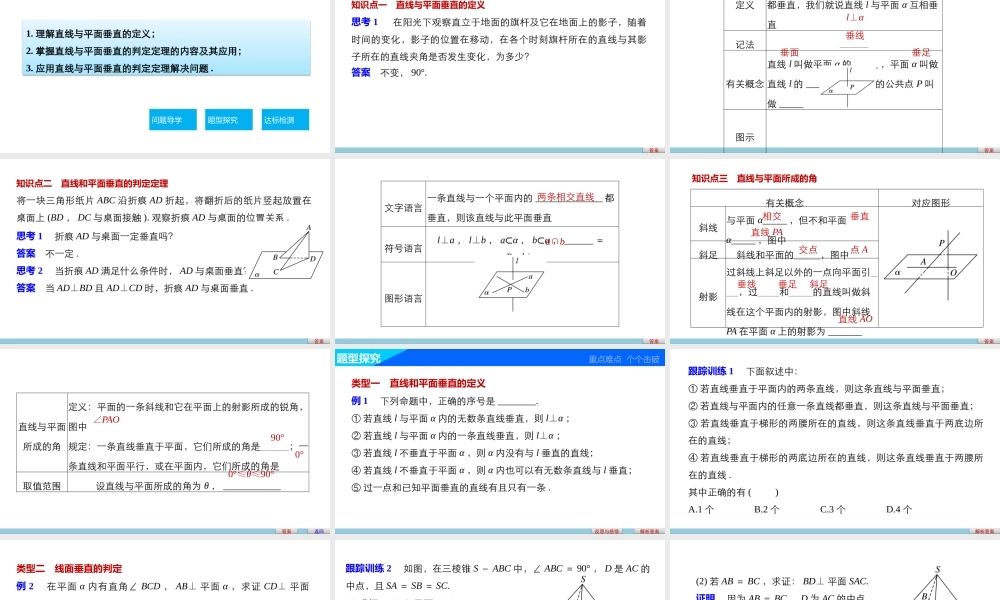1000x600 pixels.
Task: Select the learning objectives list box
Action: (166, 48)
